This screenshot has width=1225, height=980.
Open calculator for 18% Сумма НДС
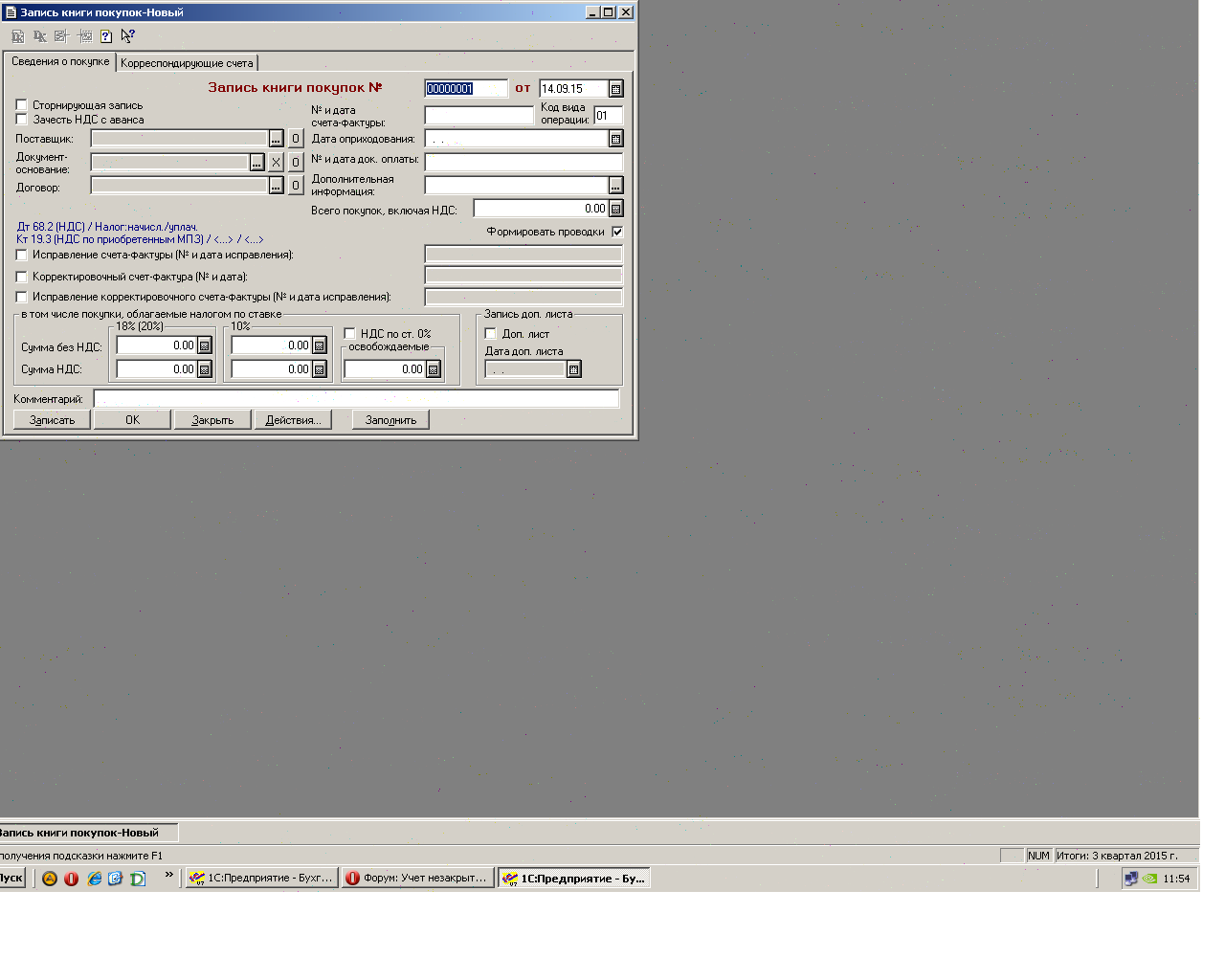tap(205, 369)
